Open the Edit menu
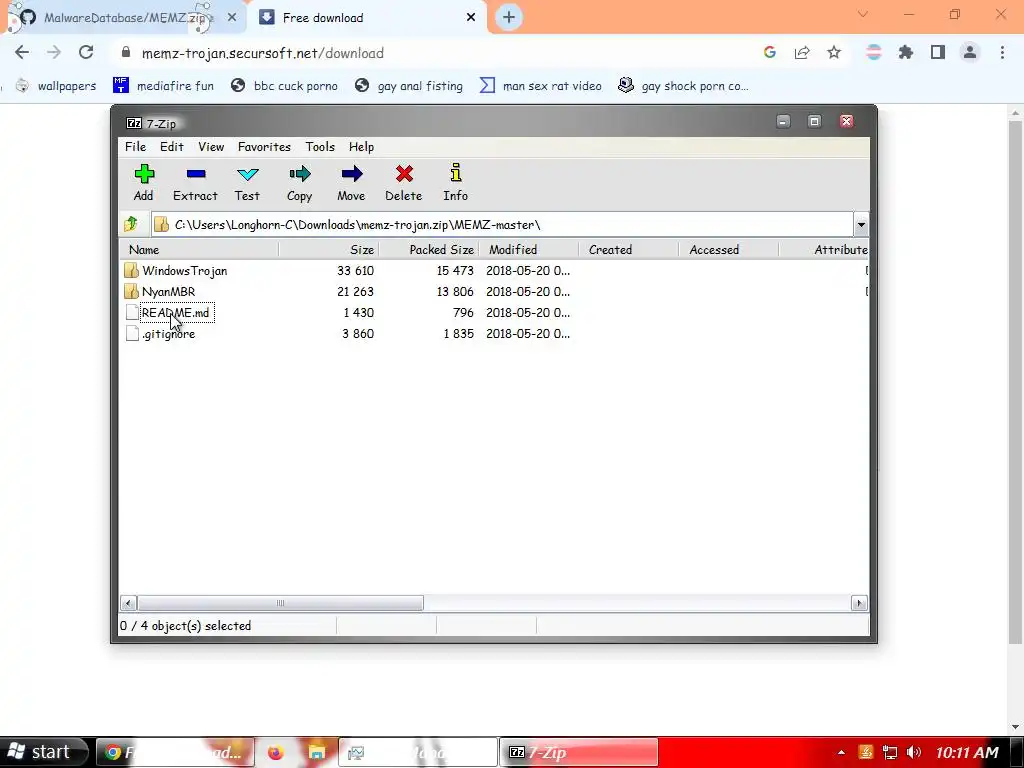Screen dimensions: 1024x768 click(172, 147)
